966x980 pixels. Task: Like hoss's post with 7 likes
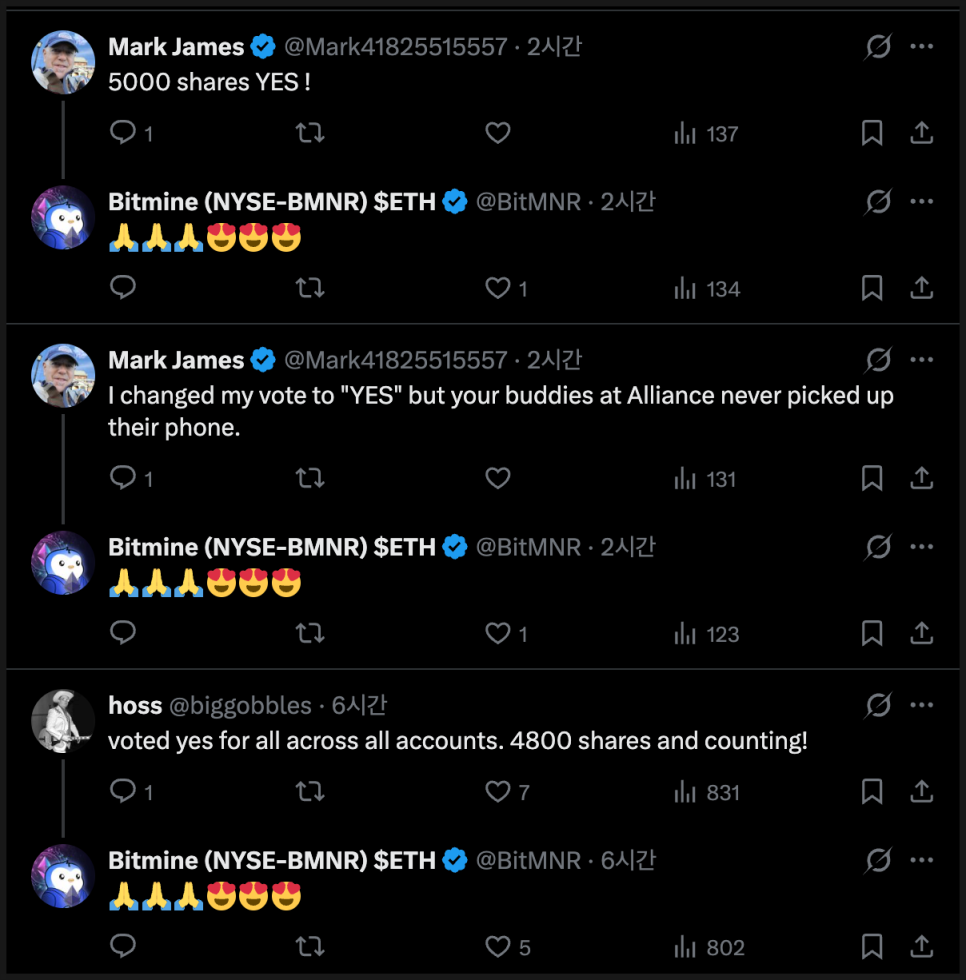pyautogui.click(x=497, y=792)
